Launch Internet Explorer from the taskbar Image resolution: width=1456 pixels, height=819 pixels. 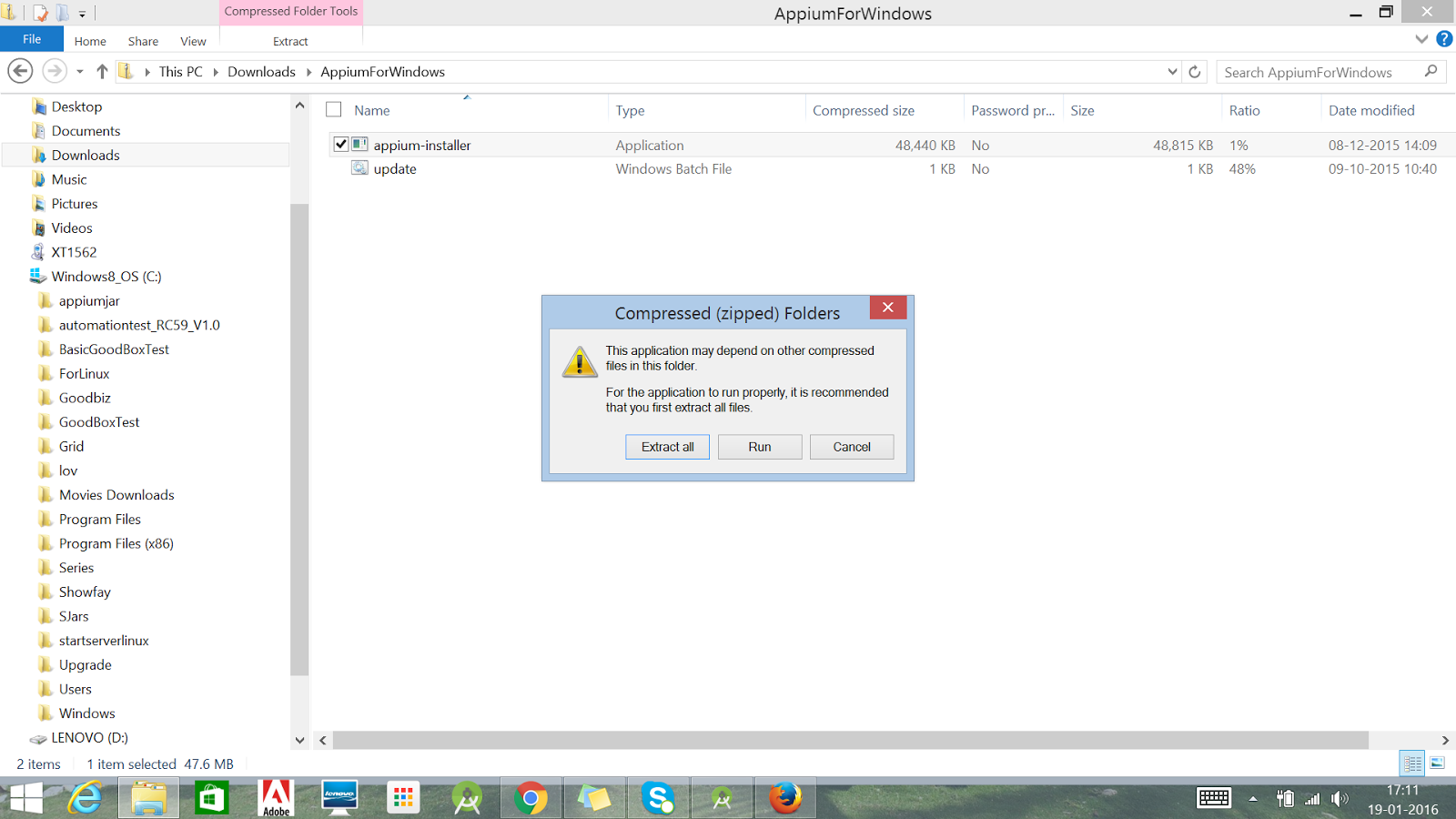[86, 798]
